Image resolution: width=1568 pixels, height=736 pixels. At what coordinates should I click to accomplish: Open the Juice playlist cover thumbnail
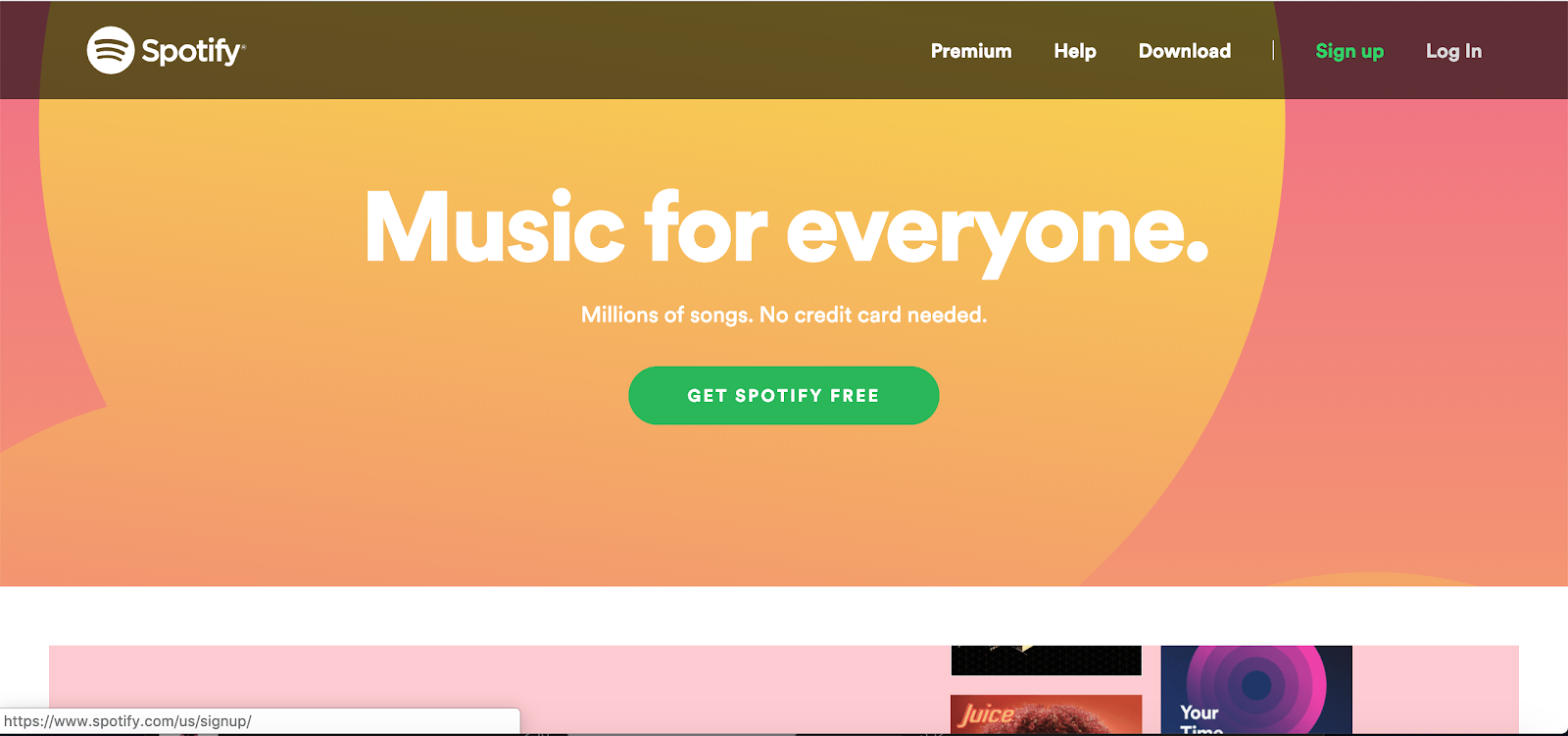pos(1046,714)
